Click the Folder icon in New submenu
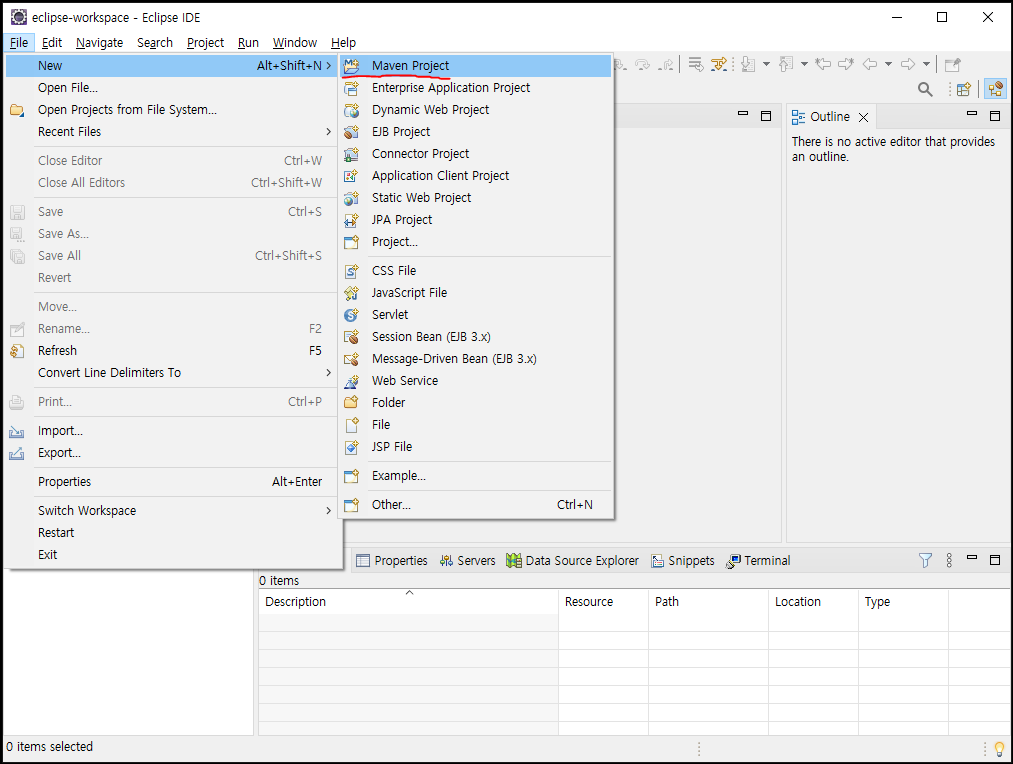 351,403
